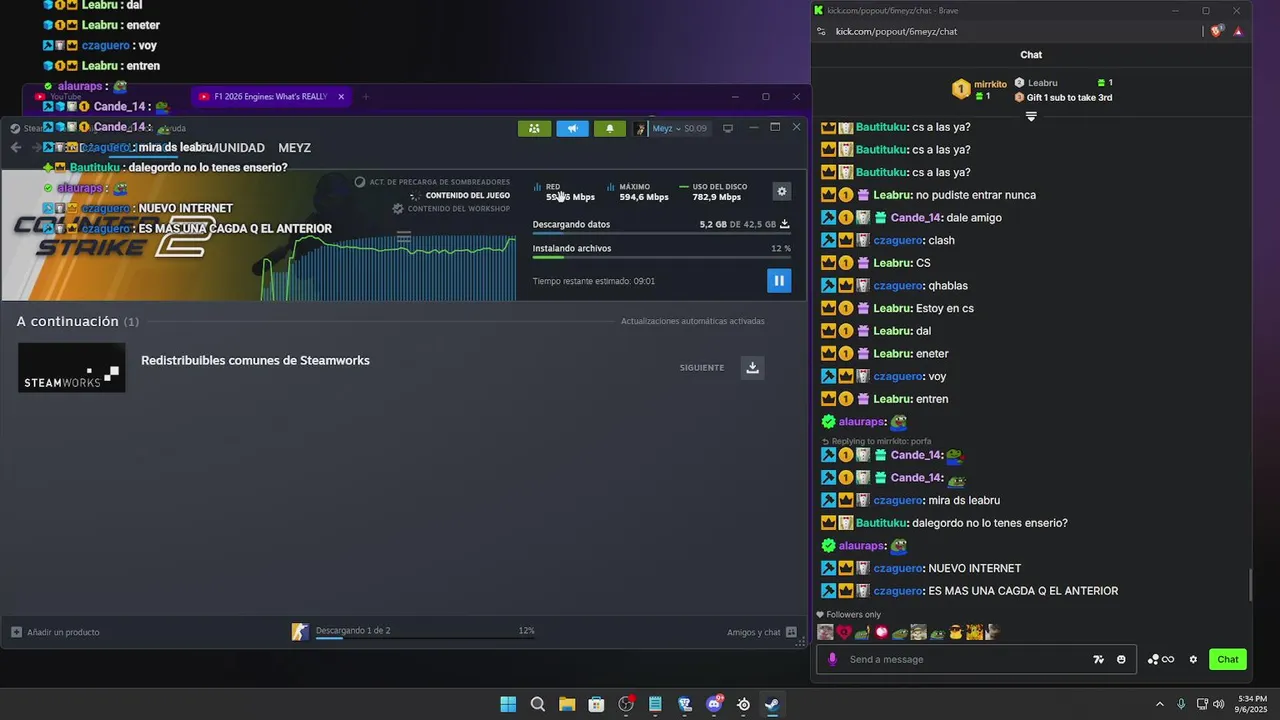The width and height of the screenshot is (1280, 720).
Task: Go back with Steam back arrow
Action: (x=16, y=148)
